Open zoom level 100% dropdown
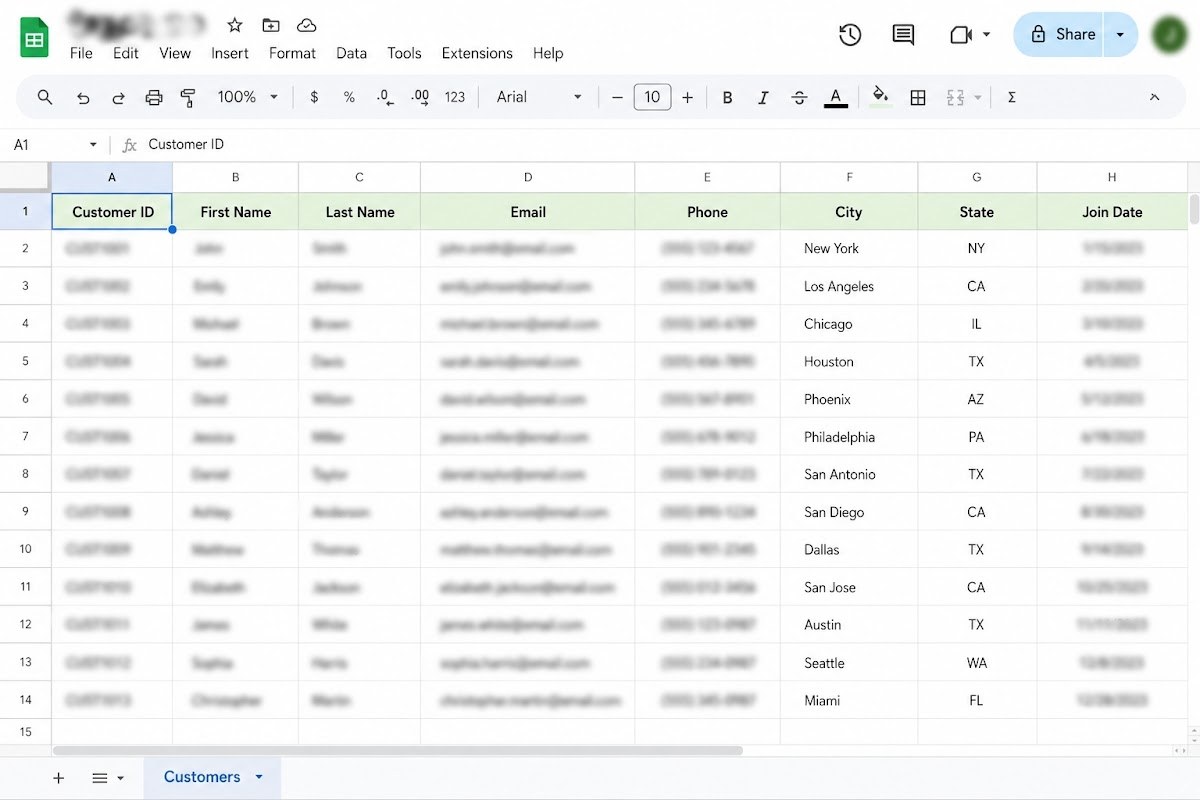This screenshot has height=800, width=1200. (x=250, y=97)
